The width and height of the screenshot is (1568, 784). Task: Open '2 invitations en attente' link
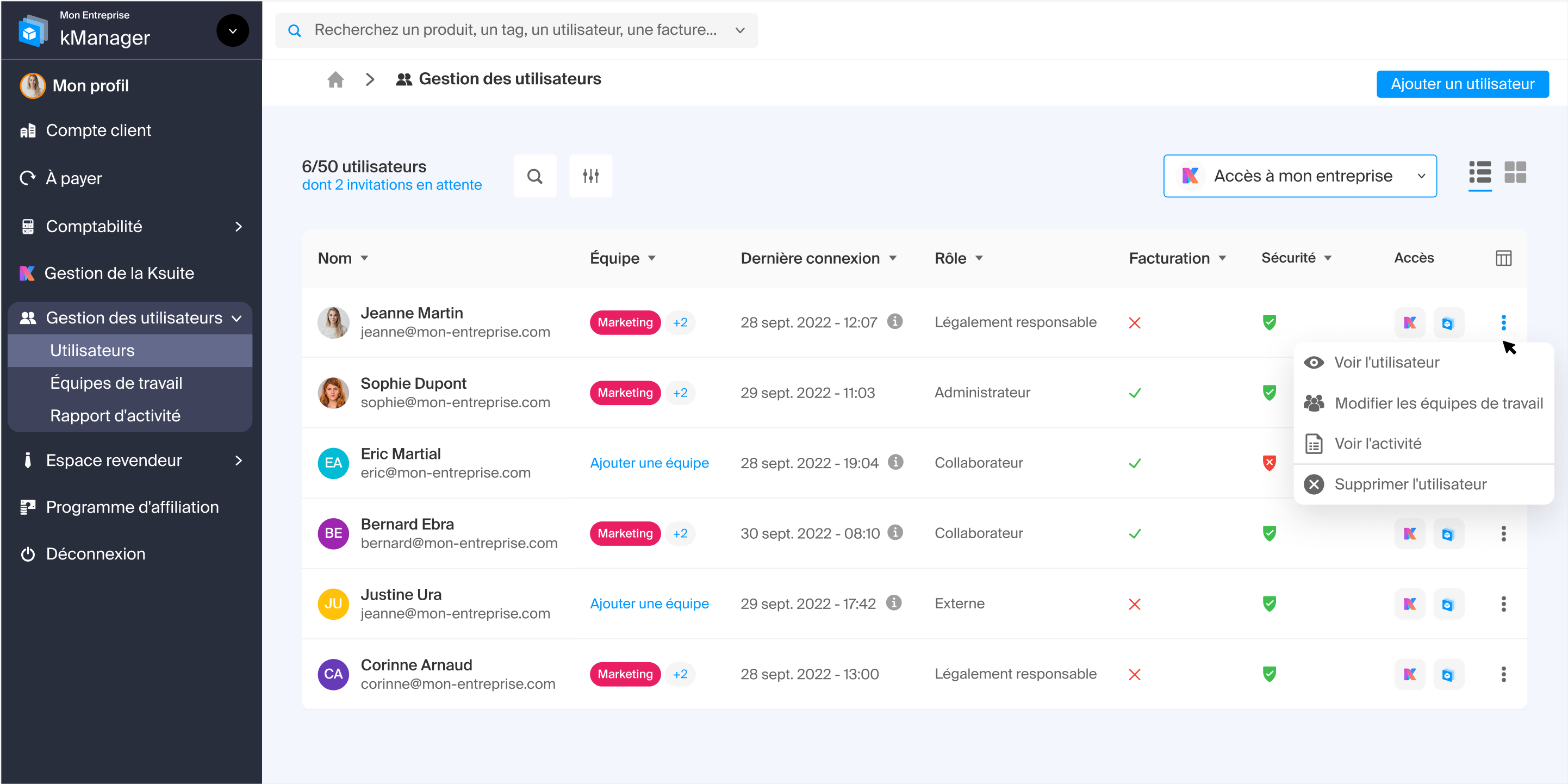tap(391, 185)
